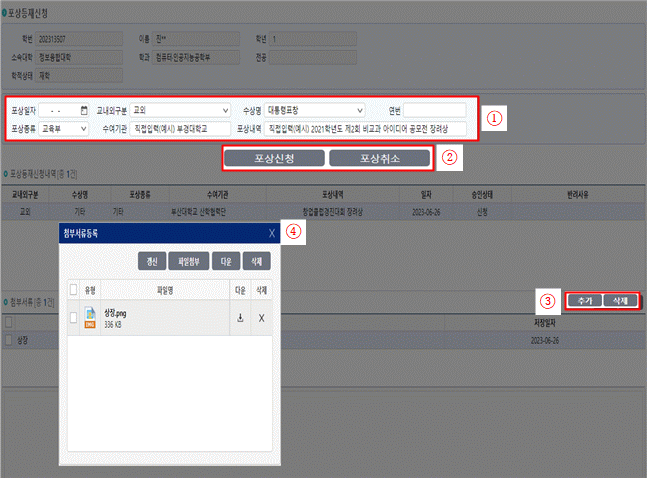This screenshot has width=648, height=479.
Task: Click the 추가 button for attachments
Action: click(584, 300)
